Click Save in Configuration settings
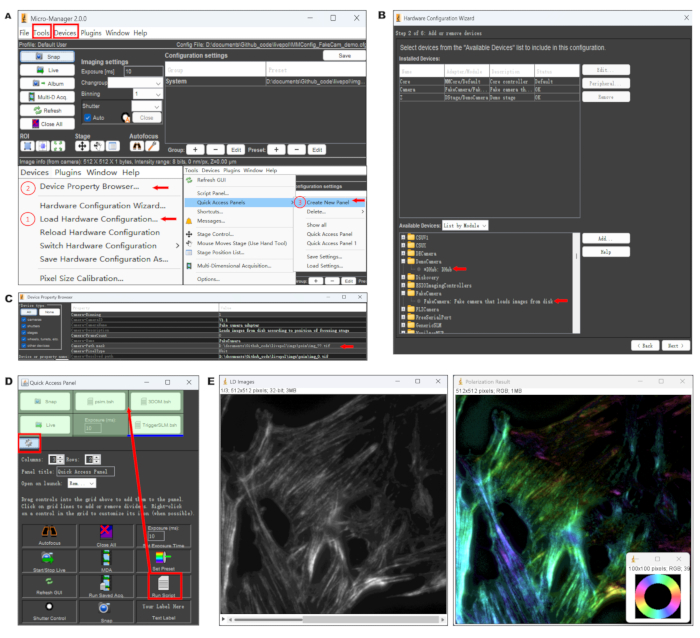 pyautogui.click(x=344, y=55)
